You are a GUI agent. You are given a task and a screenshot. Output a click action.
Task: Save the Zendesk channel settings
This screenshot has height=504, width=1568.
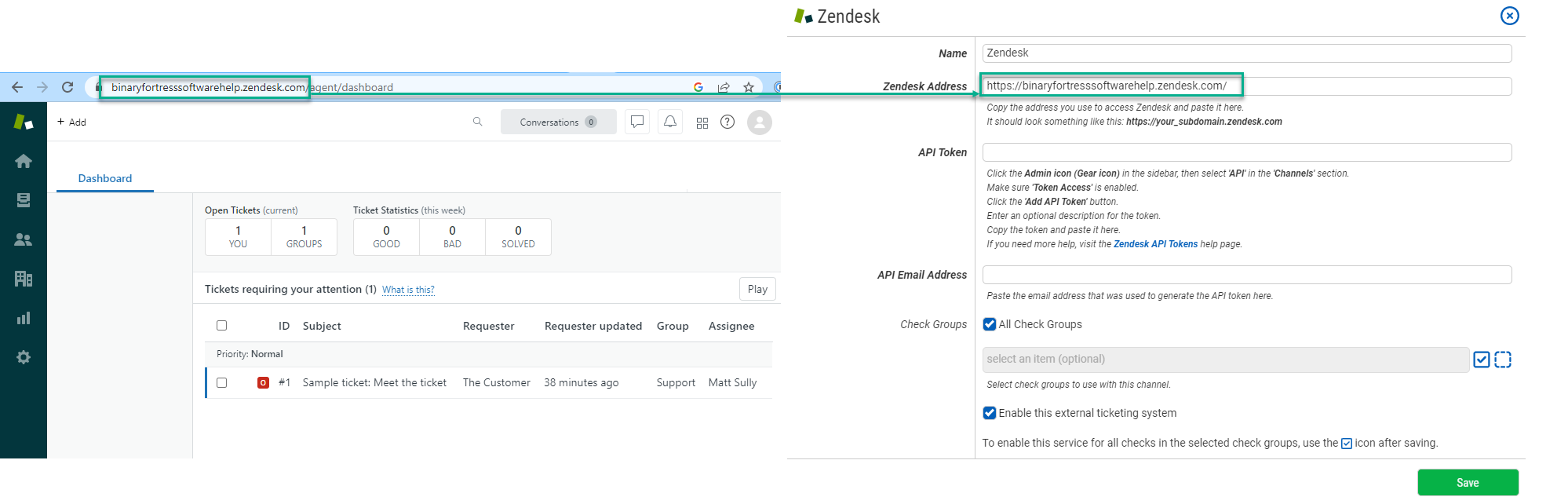tap(1468, 483)
